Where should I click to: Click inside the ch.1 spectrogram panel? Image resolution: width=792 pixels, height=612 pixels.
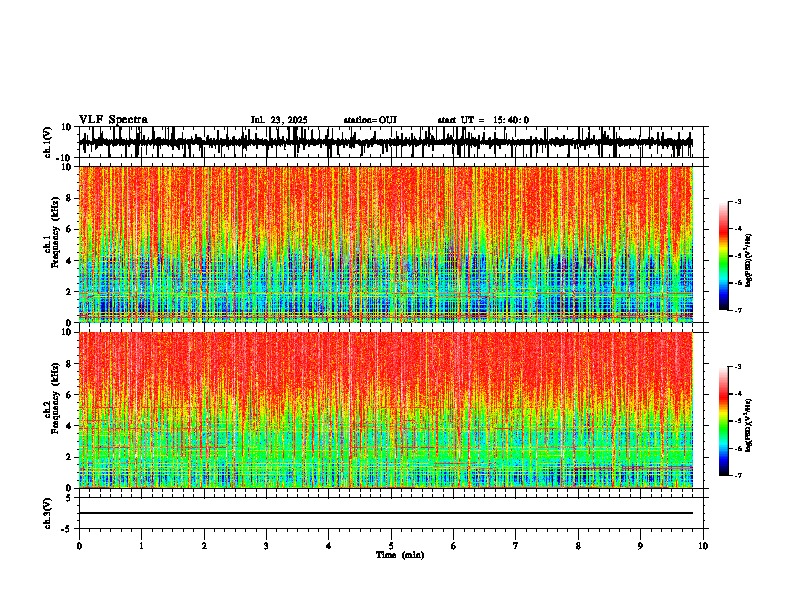tap(386, 244)
